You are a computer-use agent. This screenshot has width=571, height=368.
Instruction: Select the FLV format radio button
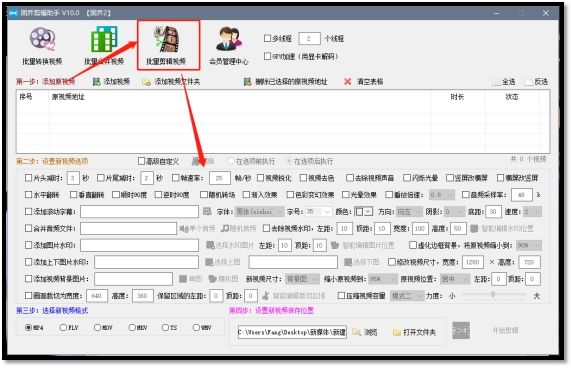coord(63,328)
